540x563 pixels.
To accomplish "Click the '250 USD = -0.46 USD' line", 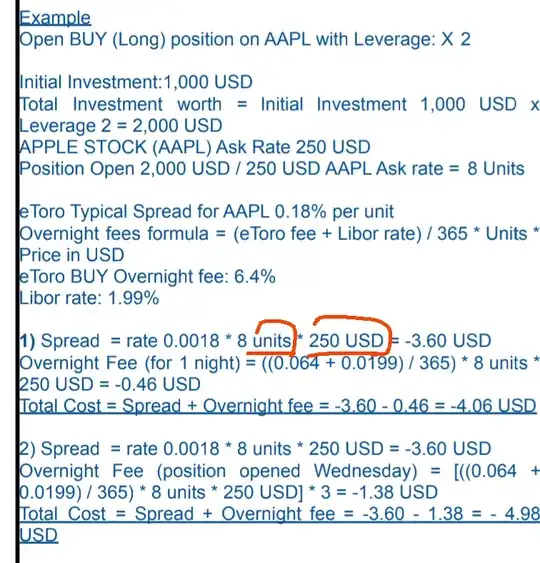I will pyautogui.click(x=110, y=385).
